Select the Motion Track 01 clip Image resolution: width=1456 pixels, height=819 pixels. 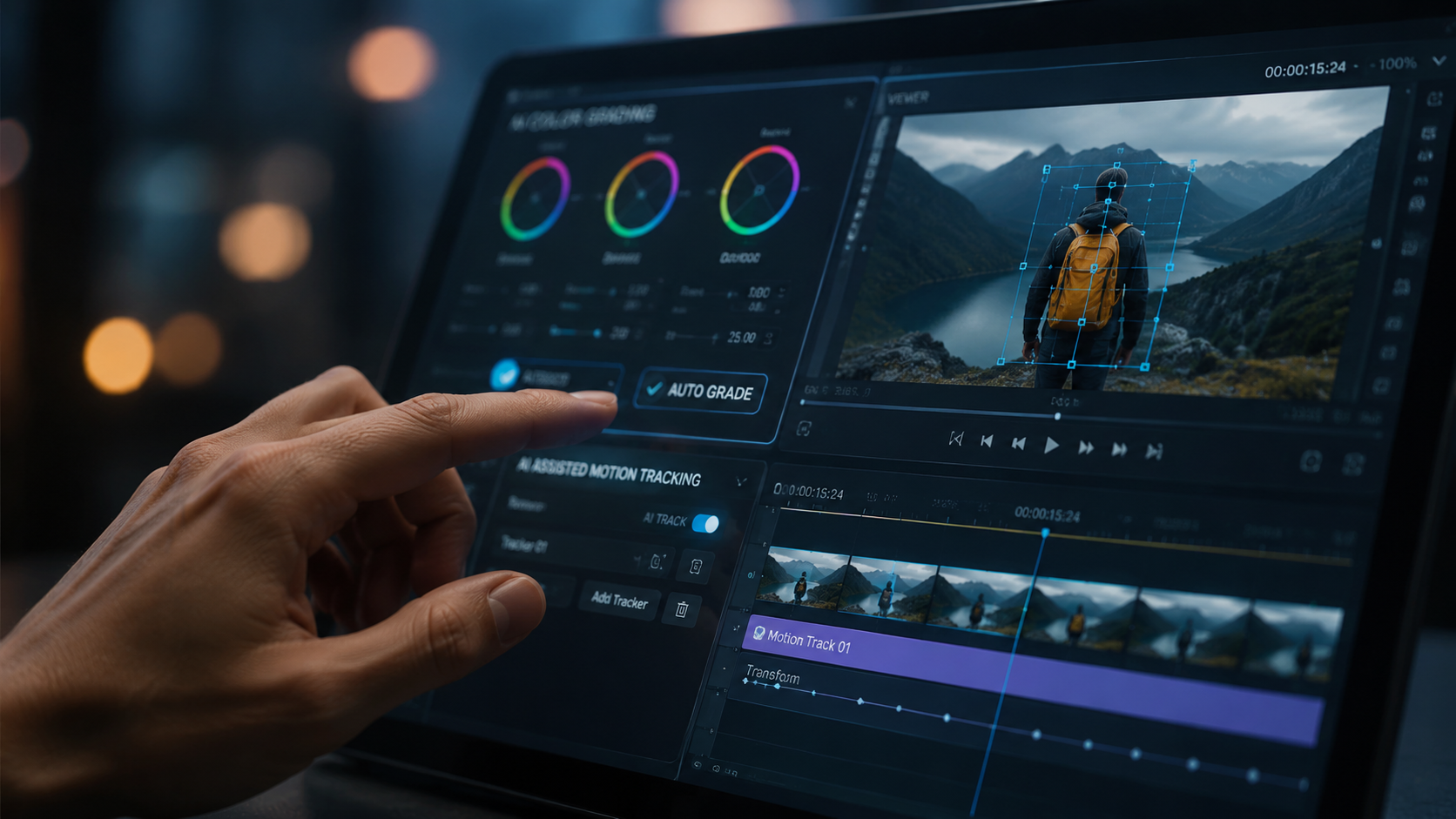[1033, 681]
